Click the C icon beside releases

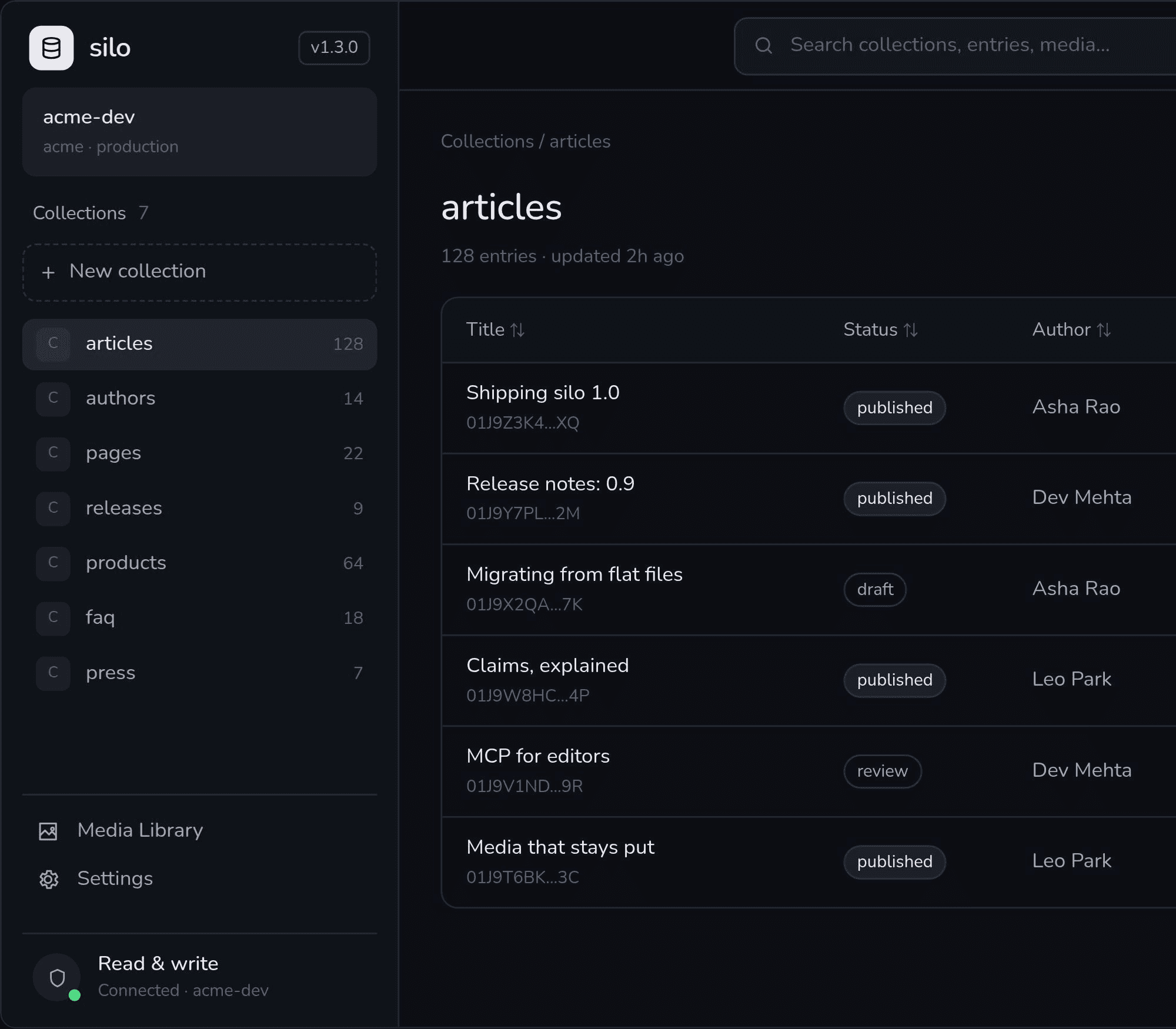coord(53,508)
